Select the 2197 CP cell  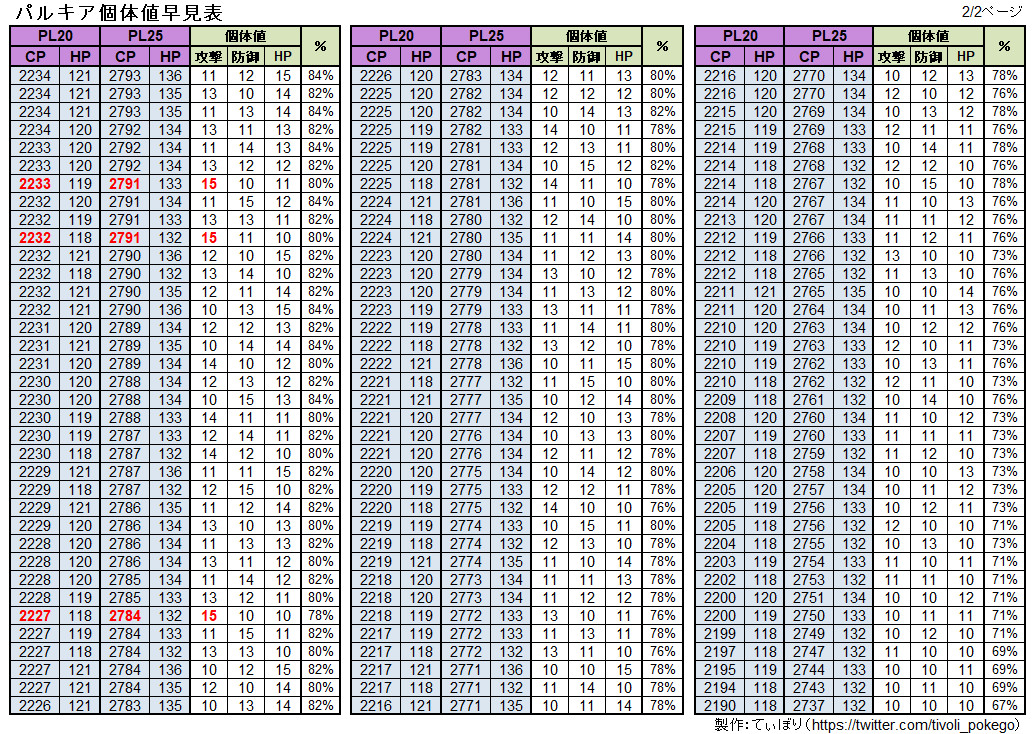point(720,651)
